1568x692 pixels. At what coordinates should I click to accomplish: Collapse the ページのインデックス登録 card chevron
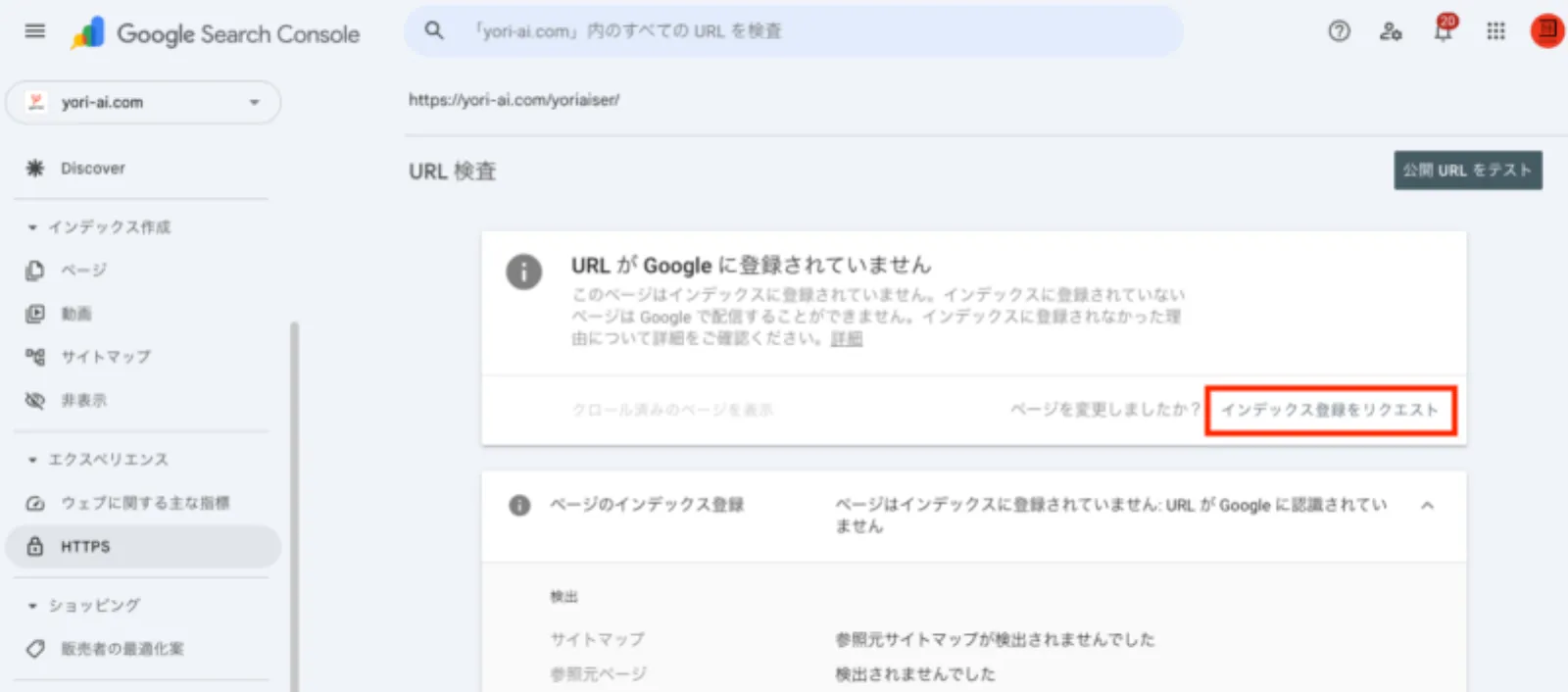click(x=1428, y=506)
